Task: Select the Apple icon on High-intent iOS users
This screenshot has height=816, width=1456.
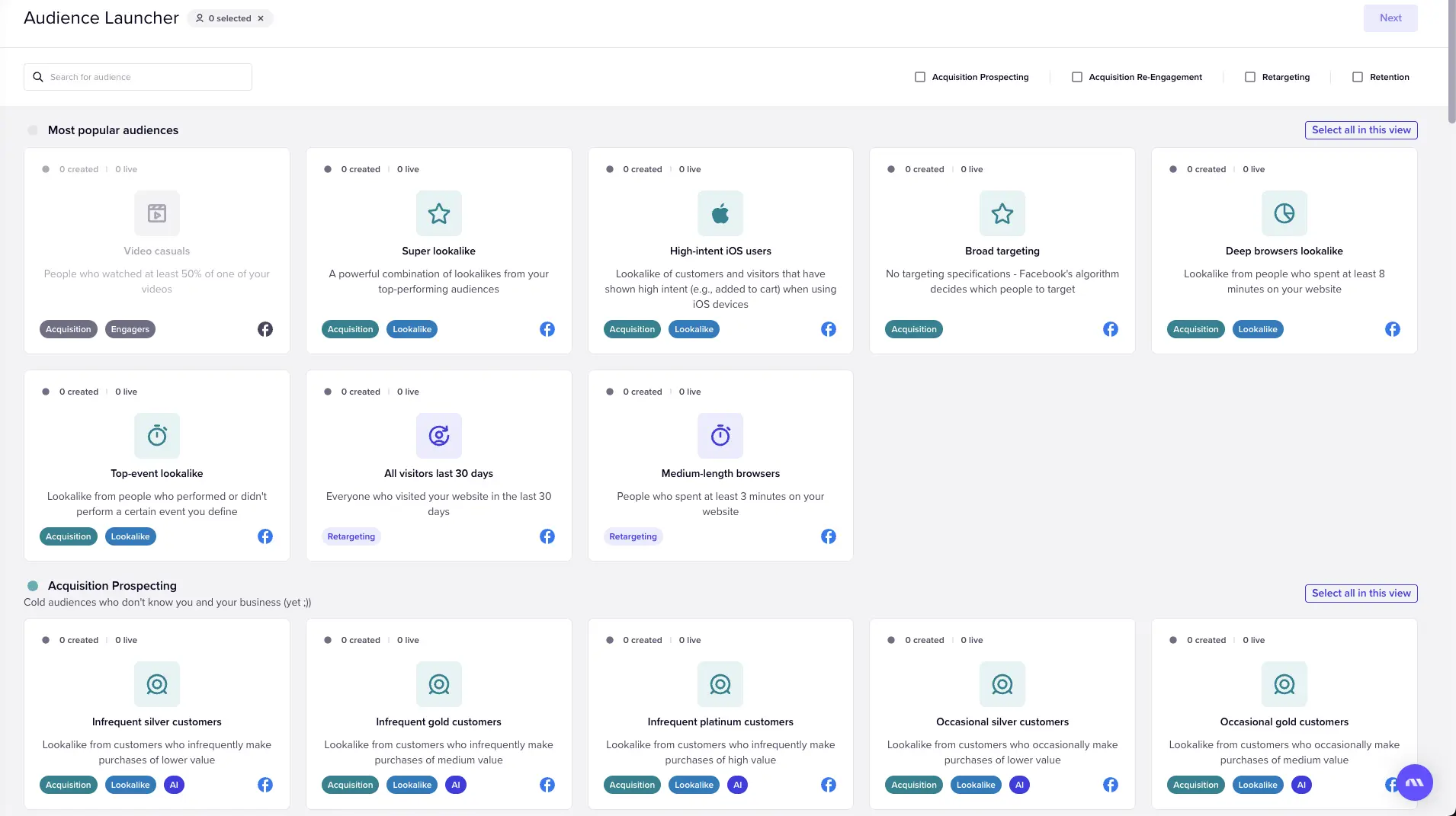Action: pos(720,213)
